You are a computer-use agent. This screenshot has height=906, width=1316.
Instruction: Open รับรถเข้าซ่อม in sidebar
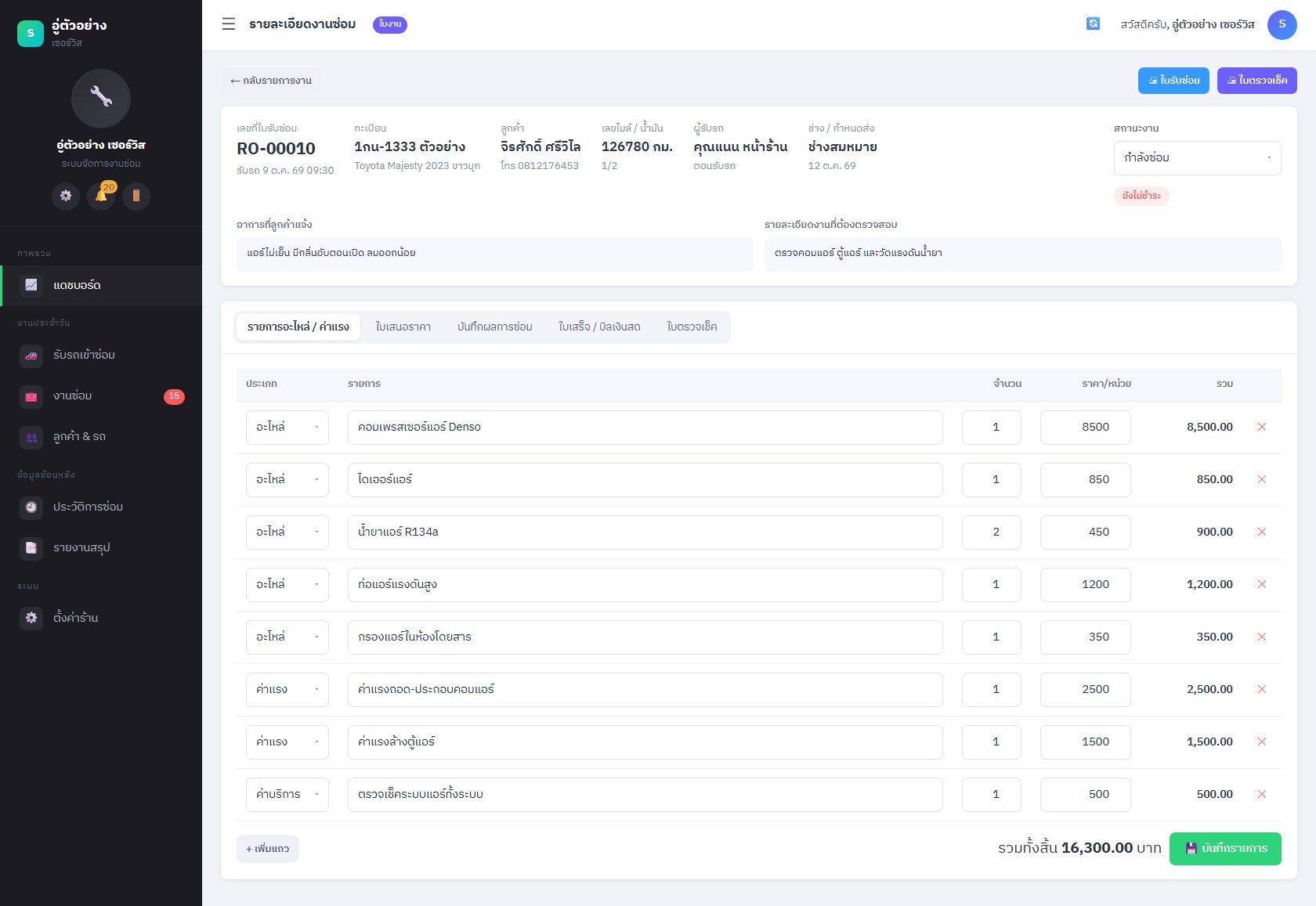tap(101, 356)
